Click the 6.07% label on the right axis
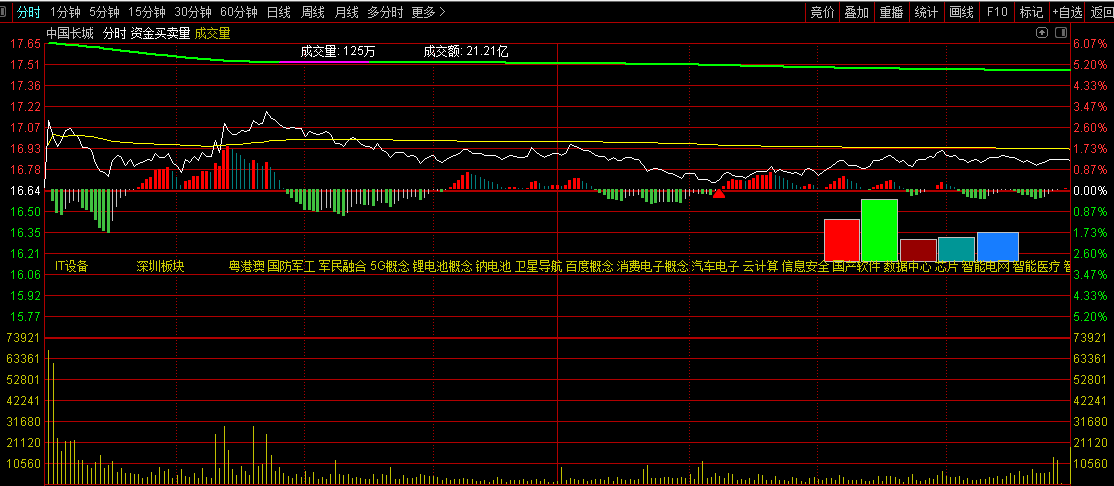The image size is (1114, 486). [1091, 44]
